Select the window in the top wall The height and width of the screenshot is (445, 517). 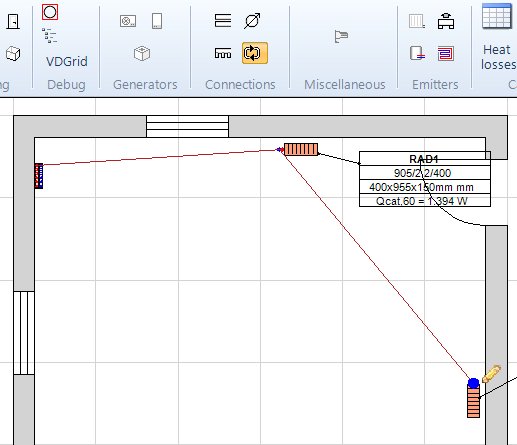click(x=187, y=126)
